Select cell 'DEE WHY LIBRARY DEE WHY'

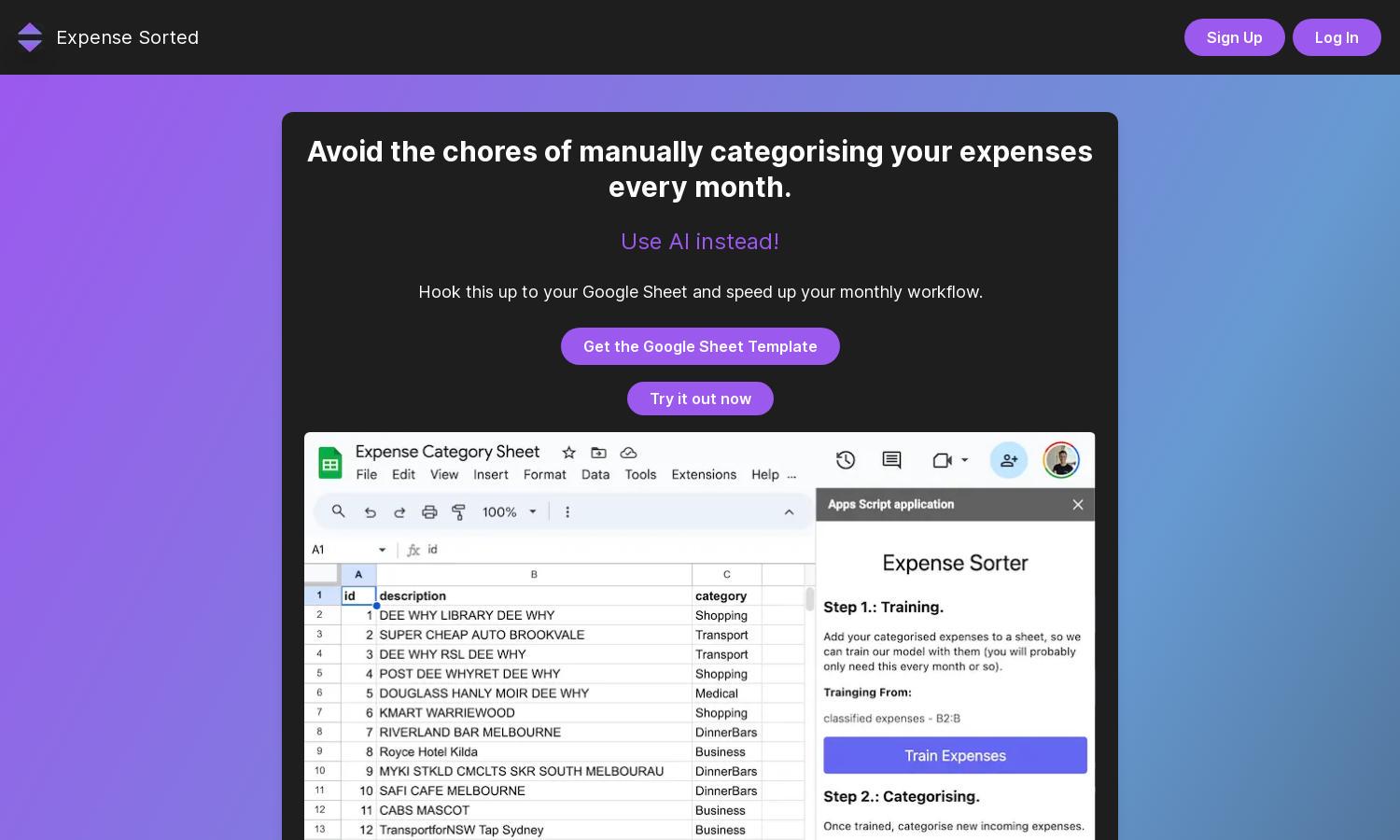tap(534, 615)
